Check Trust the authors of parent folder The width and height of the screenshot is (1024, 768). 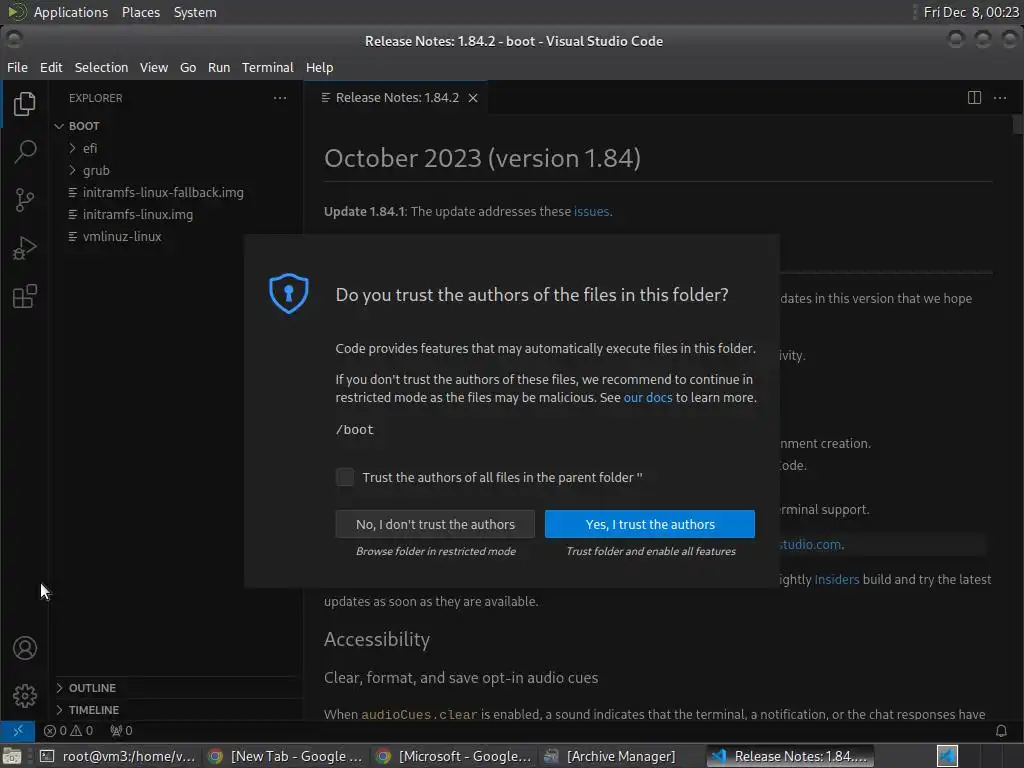(345, 477)
